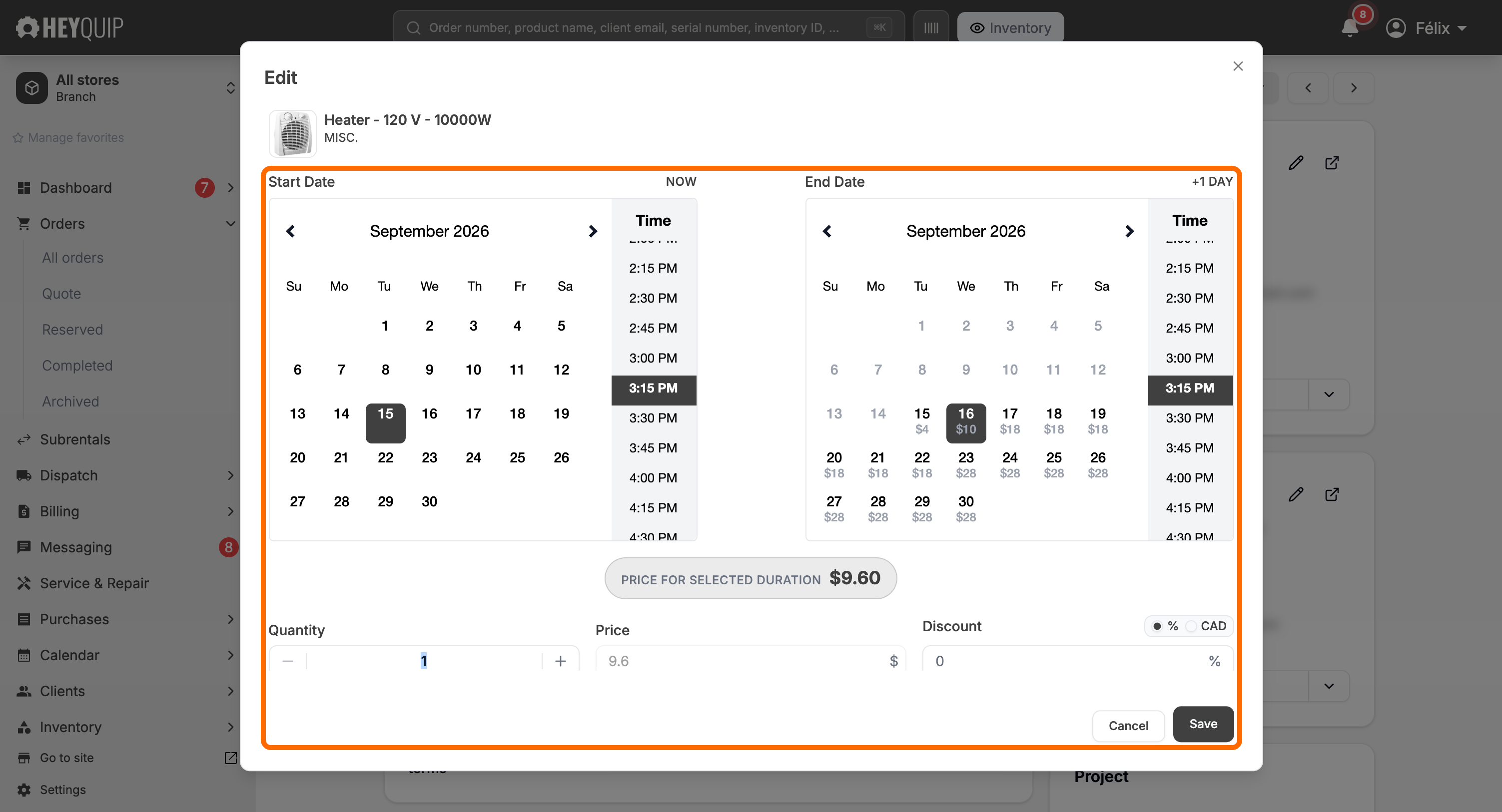Set start date to NOW
The width and height of the screenshot is (1502, 812).
(x=681, y=181)
